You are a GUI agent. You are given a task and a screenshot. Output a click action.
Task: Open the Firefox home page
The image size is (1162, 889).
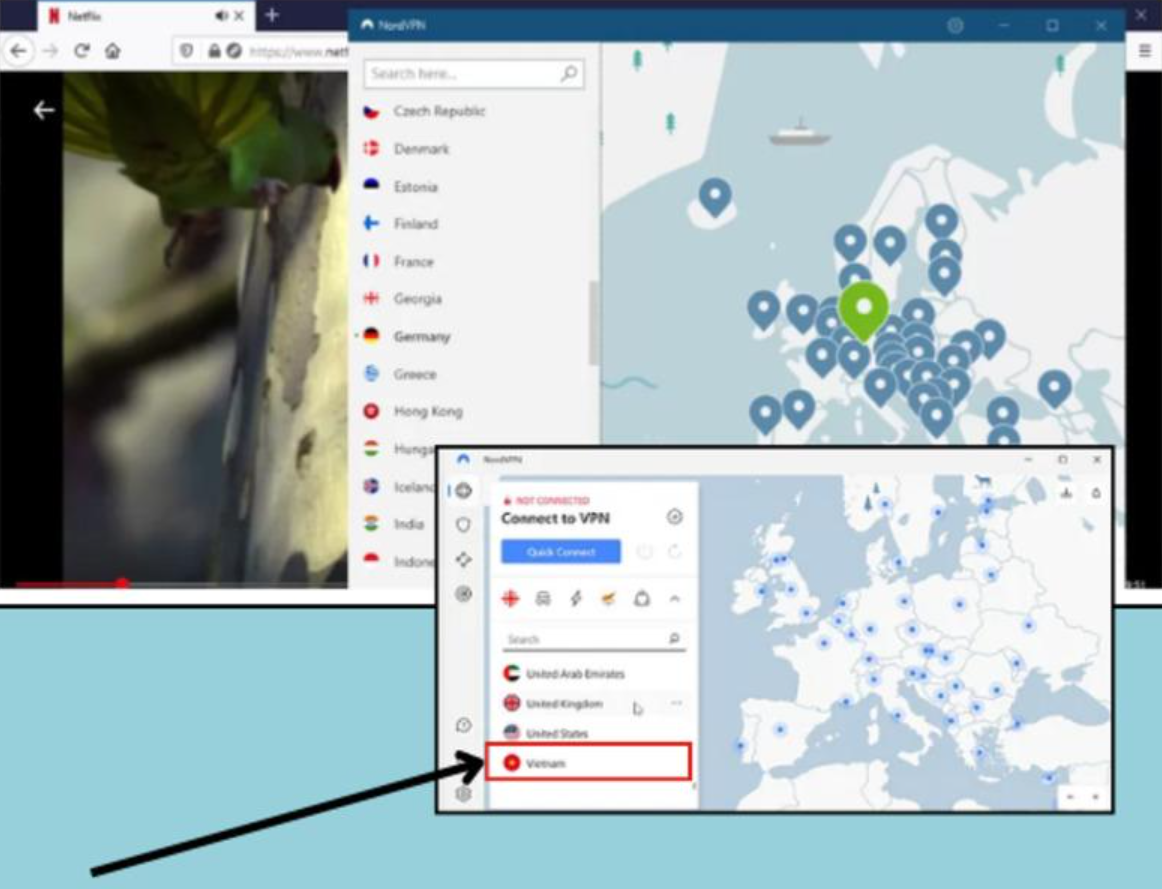[113, 51]
